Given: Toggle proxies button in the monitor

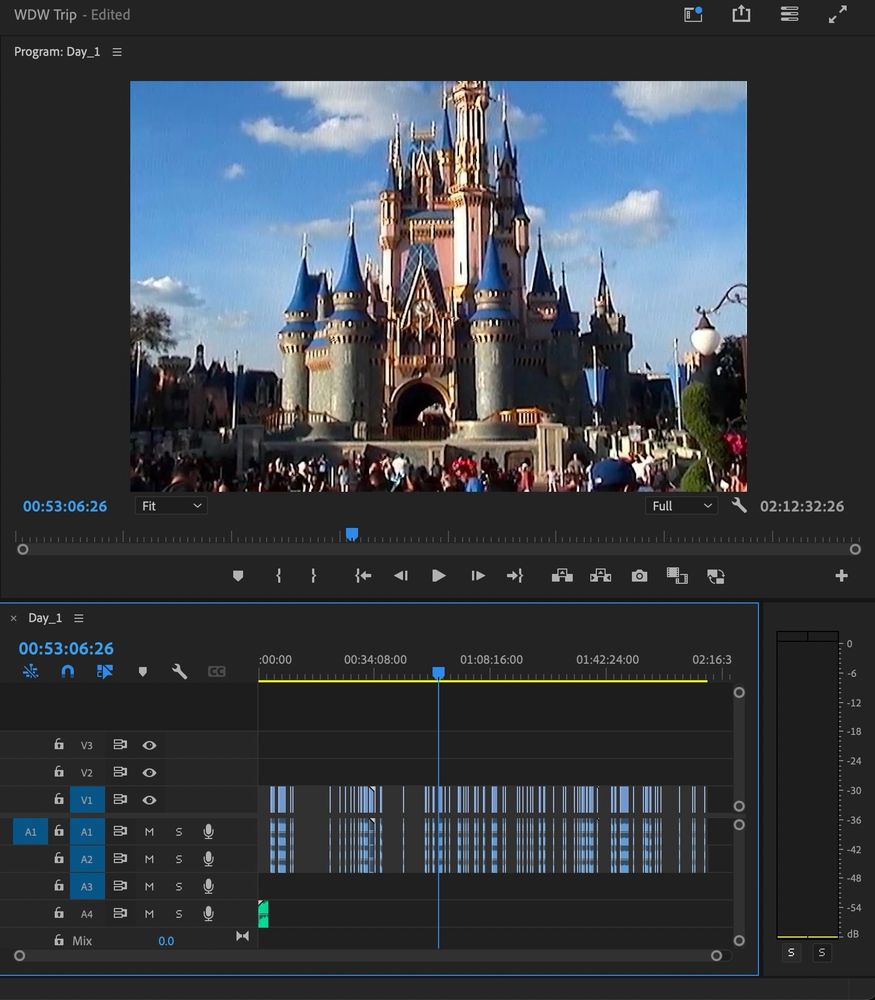Looking at the screenshot, I should (x=716, y=577).
